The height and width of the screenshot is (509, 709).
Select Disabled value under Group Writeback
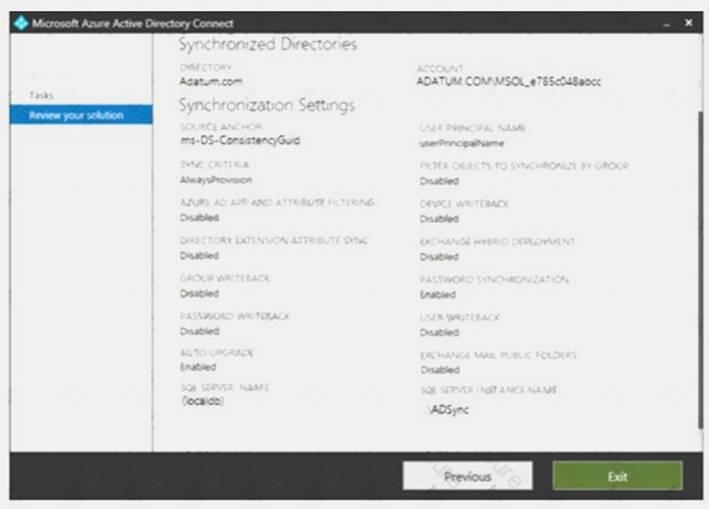click(x=199, y=293)
